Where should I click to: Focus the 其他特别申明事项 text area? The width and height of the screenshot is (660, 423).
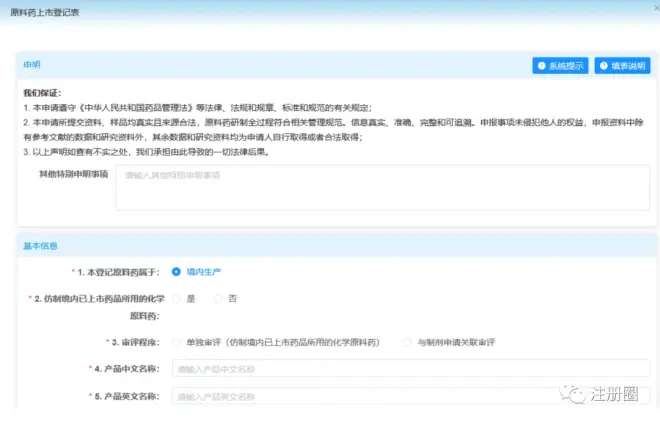[x=382, y=188]
